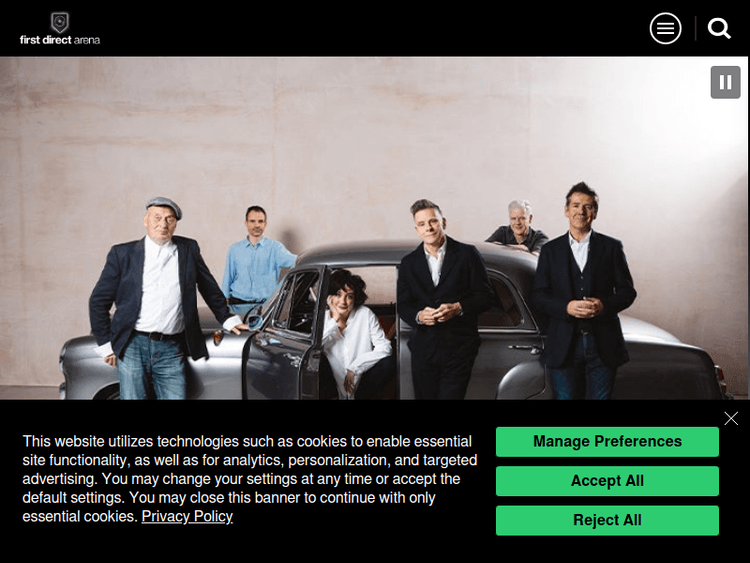Click the woman sitting in the car
The height and width of the screenshot is (563, 750).
tap(354, 332)
